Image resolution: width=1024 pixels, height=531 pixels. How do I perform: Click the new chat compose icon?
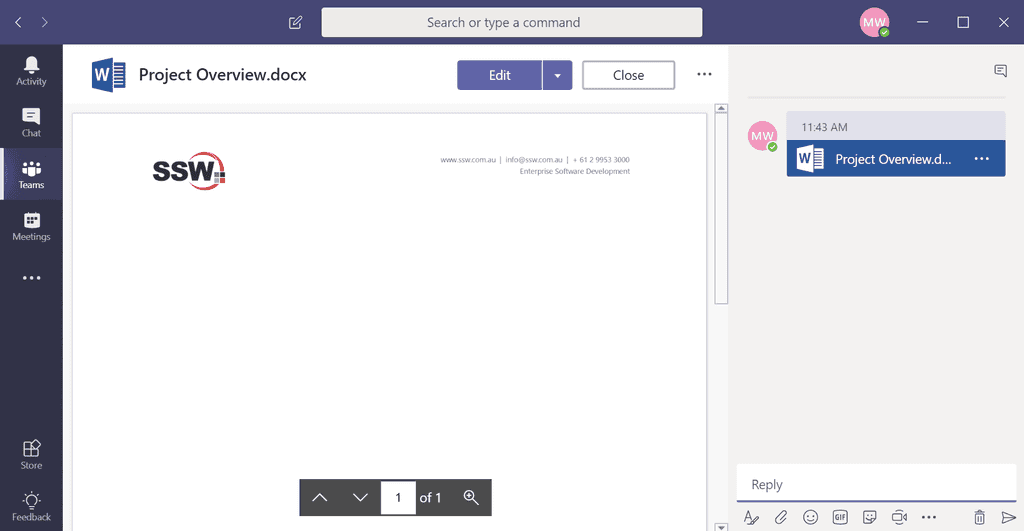coord(295,22)
